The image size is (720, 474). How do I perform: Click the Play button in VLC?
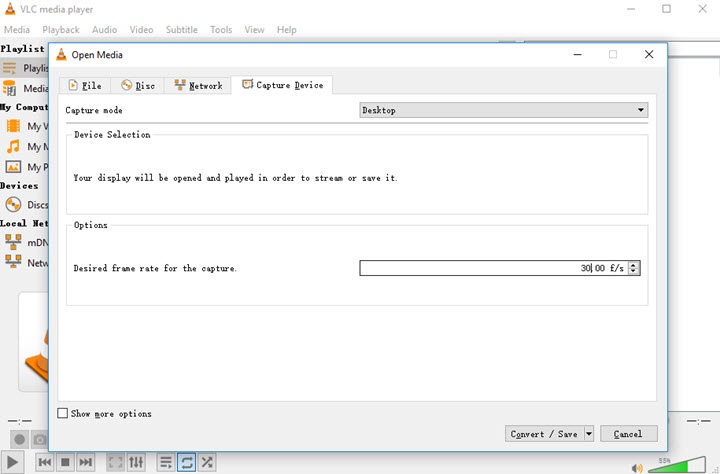[x=12, y=462]
